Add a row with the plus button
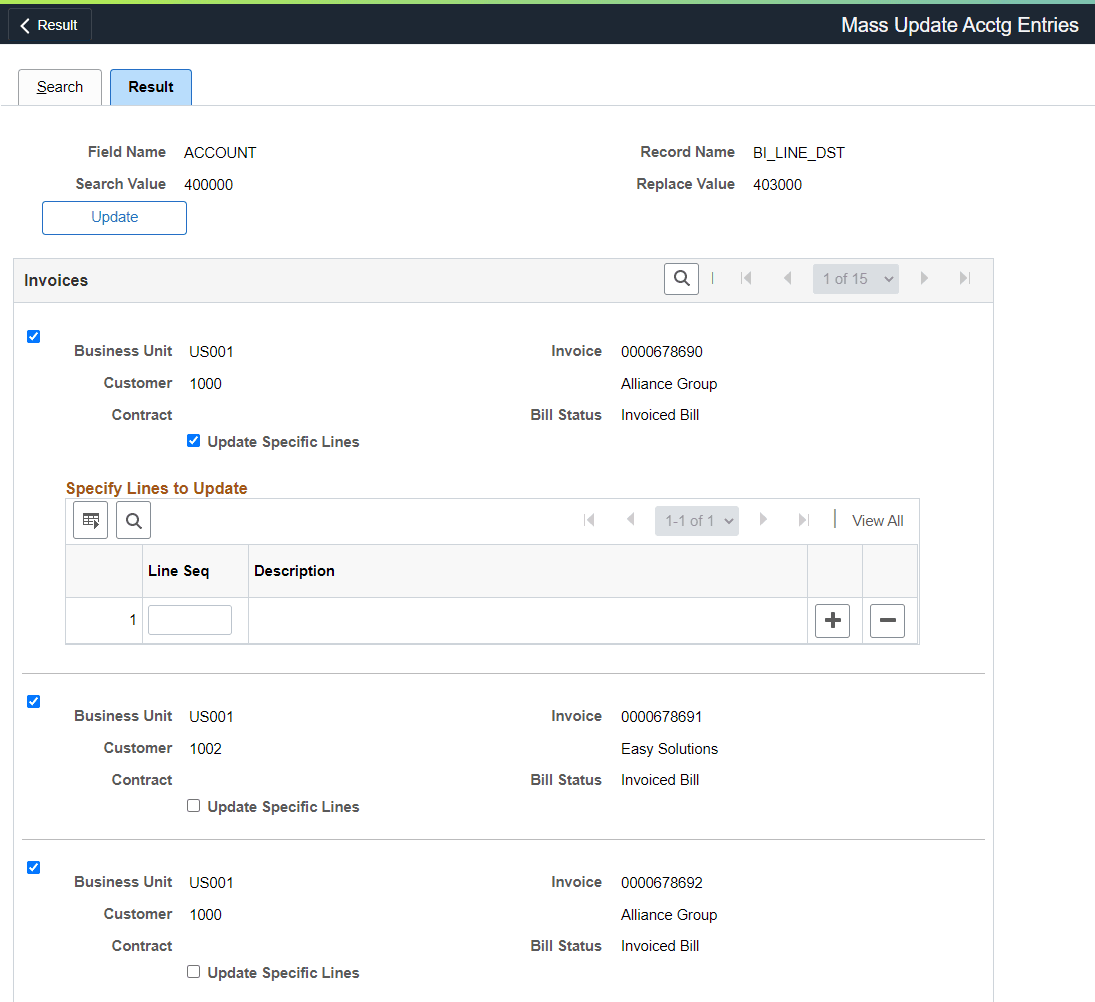This screenshot has height=1002, width=1095. click(x=832, y=621)
